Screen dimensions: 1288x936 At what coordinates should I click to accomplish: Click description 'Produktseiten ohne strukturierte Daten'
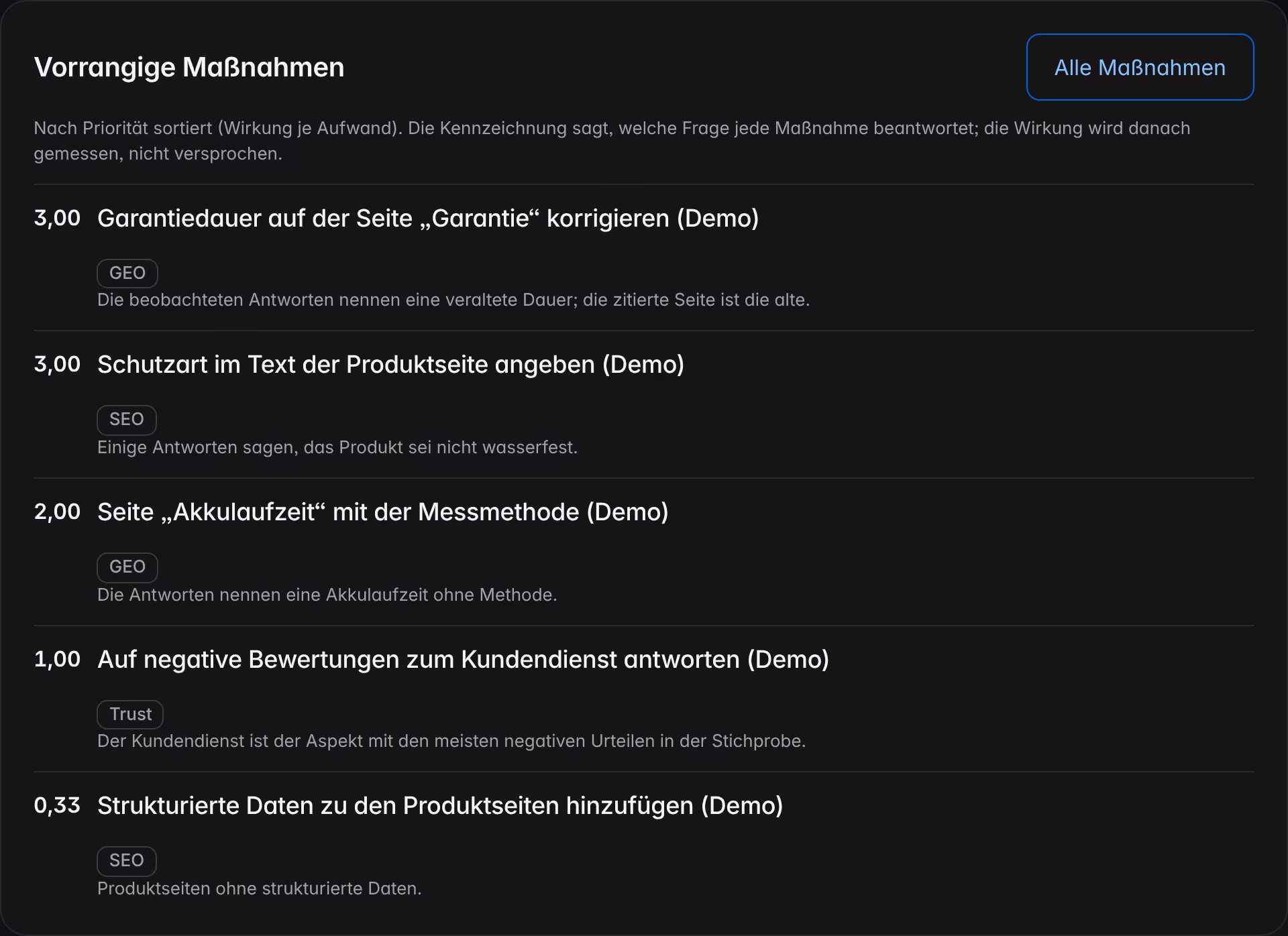[x=260, y=888]
